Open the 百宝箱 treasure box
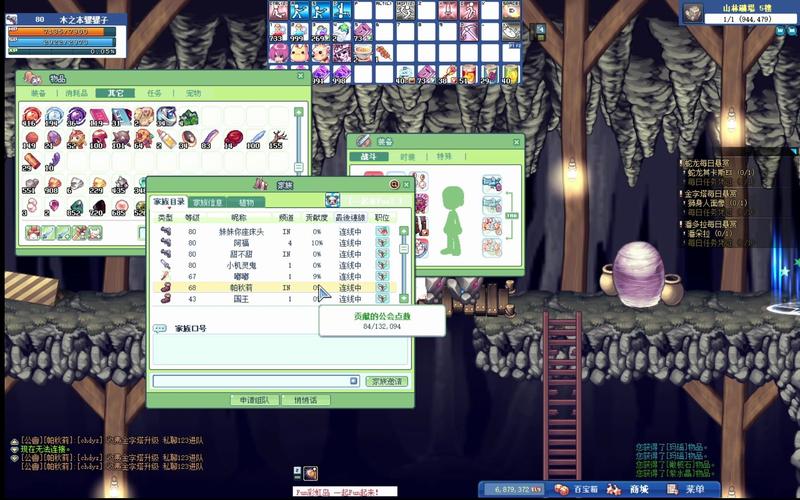 [x=576, y=489]
